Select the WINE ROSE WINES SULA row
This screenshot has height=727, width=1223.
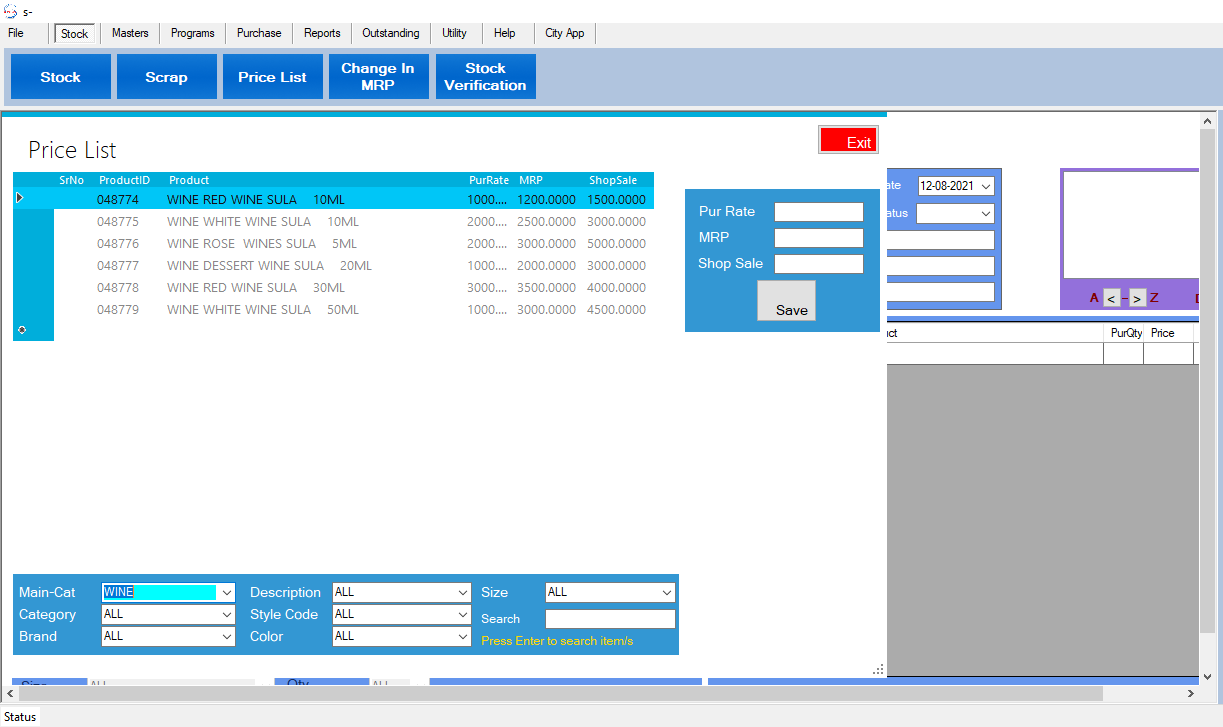click(241, 244)
